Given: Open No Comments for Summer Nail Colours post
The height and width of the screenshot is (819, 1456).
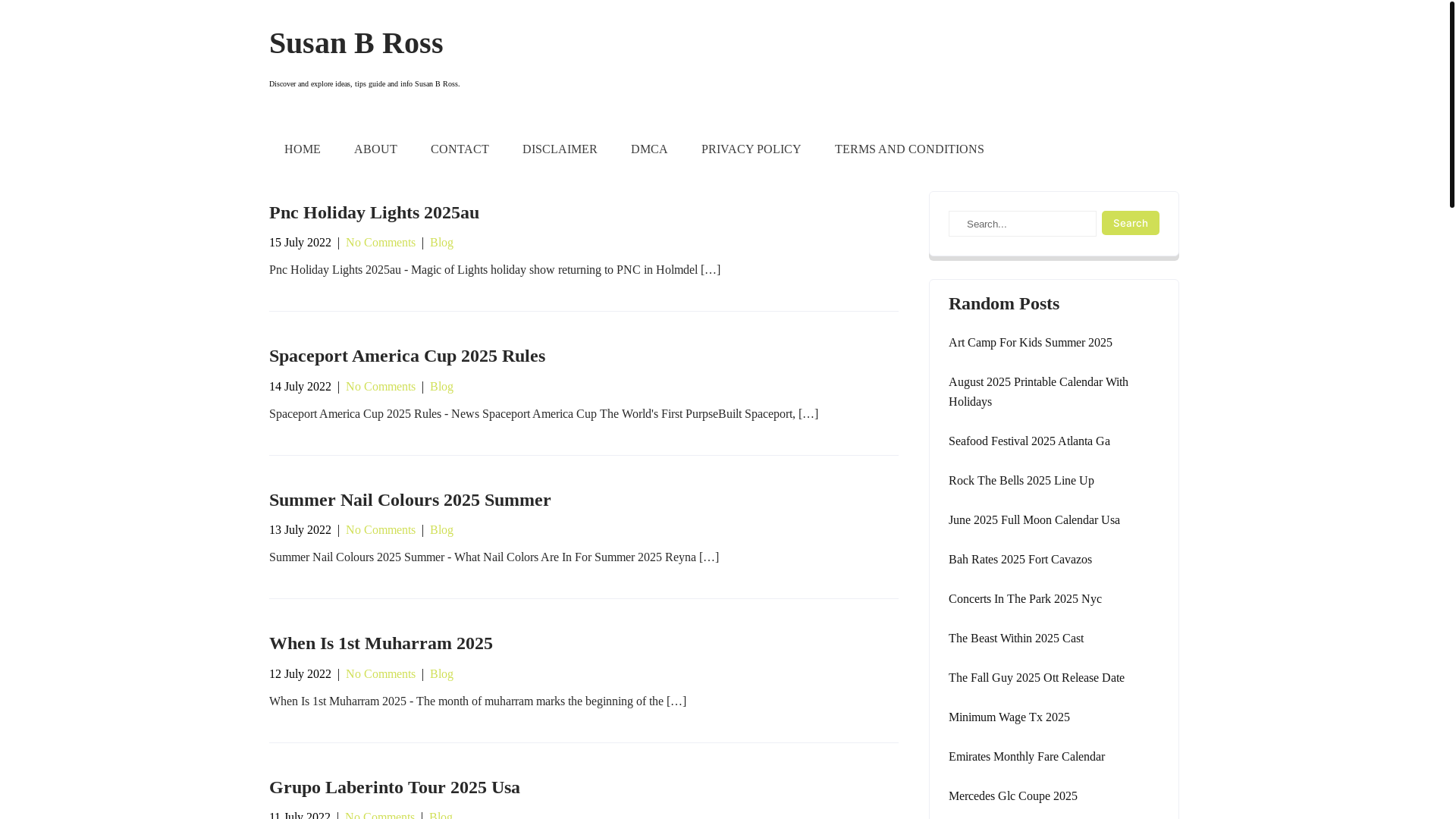Looking at the screenshot, I should (381, 530).
